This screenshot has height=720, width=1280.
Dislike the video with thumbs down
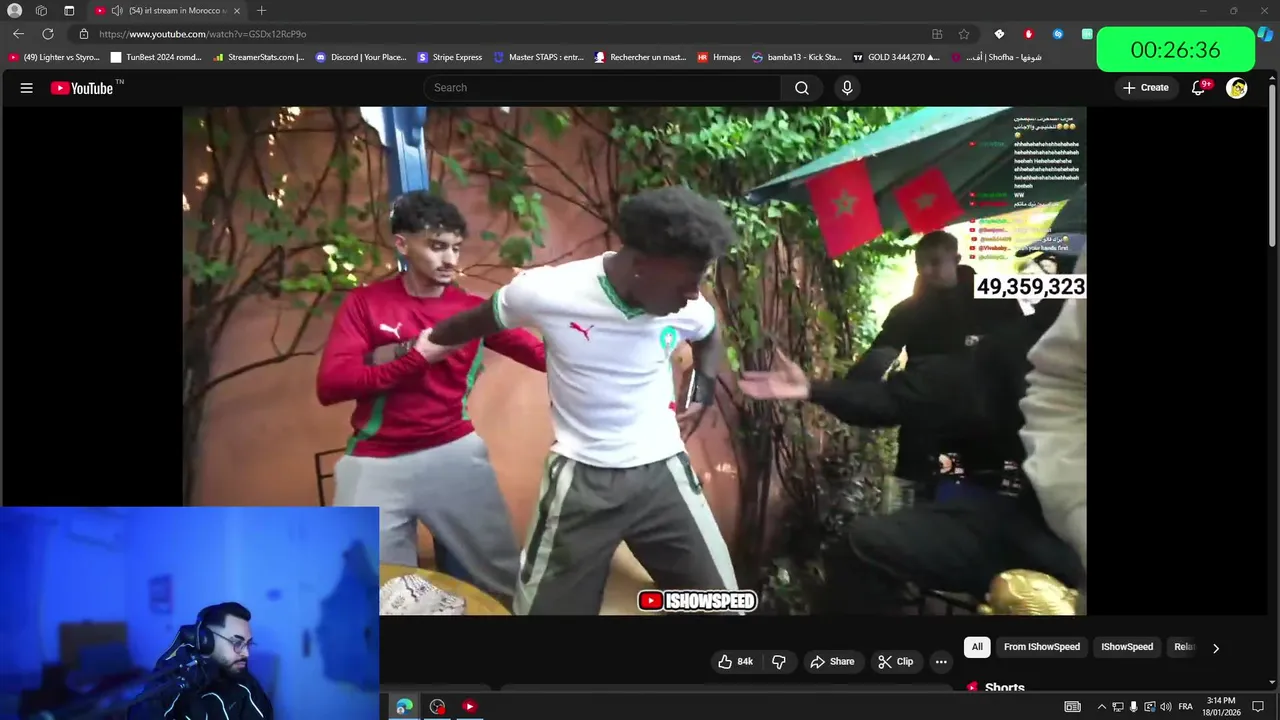[779, 662]
